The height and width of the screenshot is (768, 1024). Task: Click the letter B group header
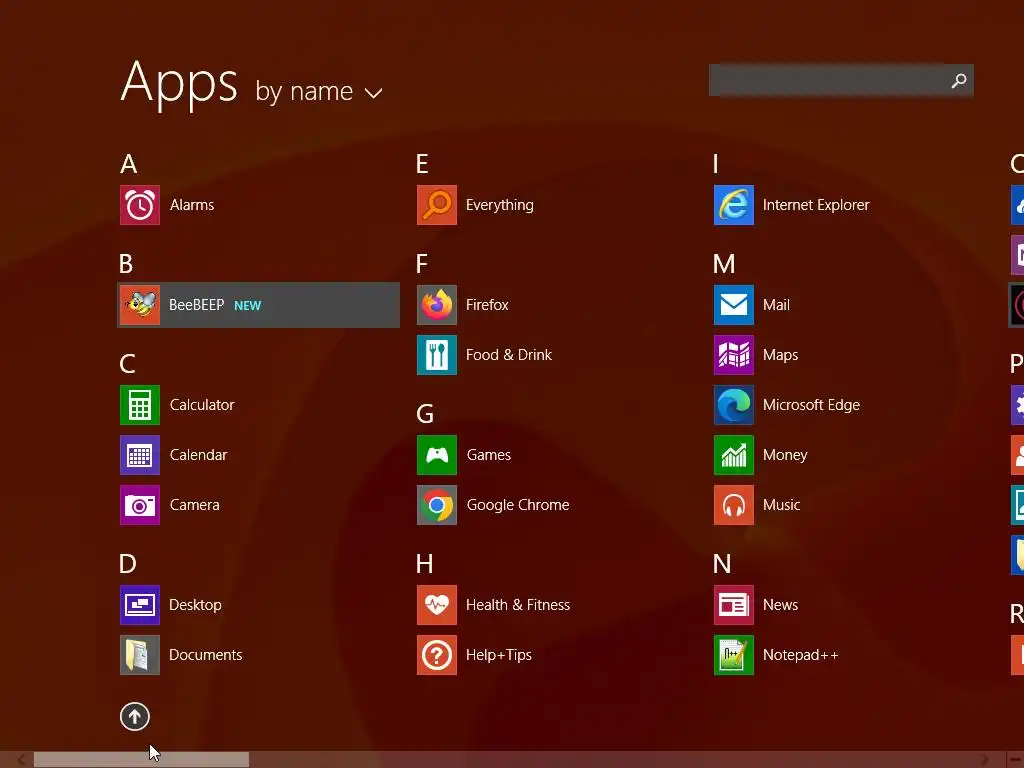point(126,264)
